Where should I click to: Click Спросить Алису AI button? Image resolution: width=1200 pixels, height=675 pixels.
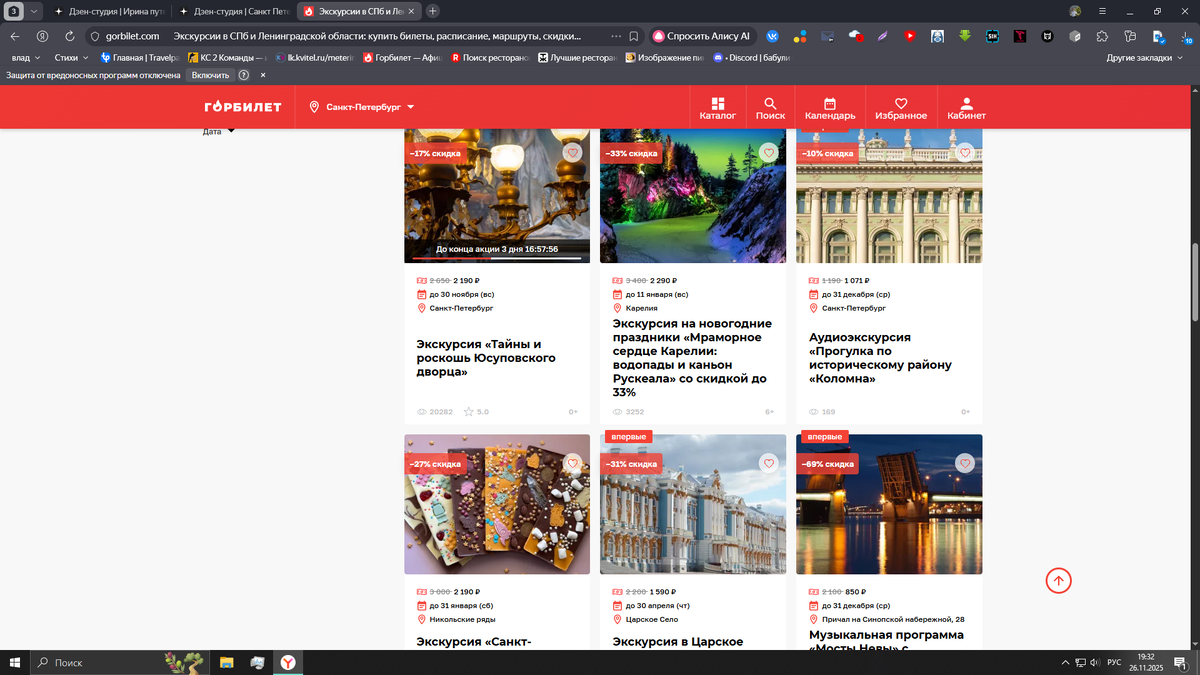(x=701, y=35)
